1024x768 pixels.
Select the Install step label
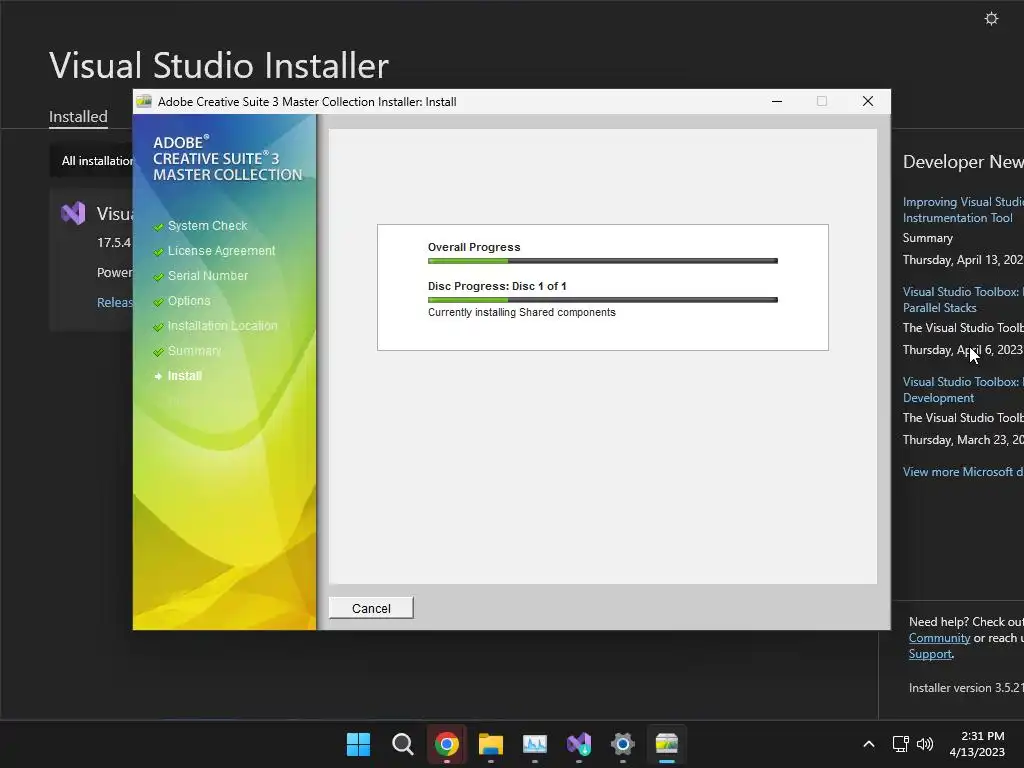185,376
